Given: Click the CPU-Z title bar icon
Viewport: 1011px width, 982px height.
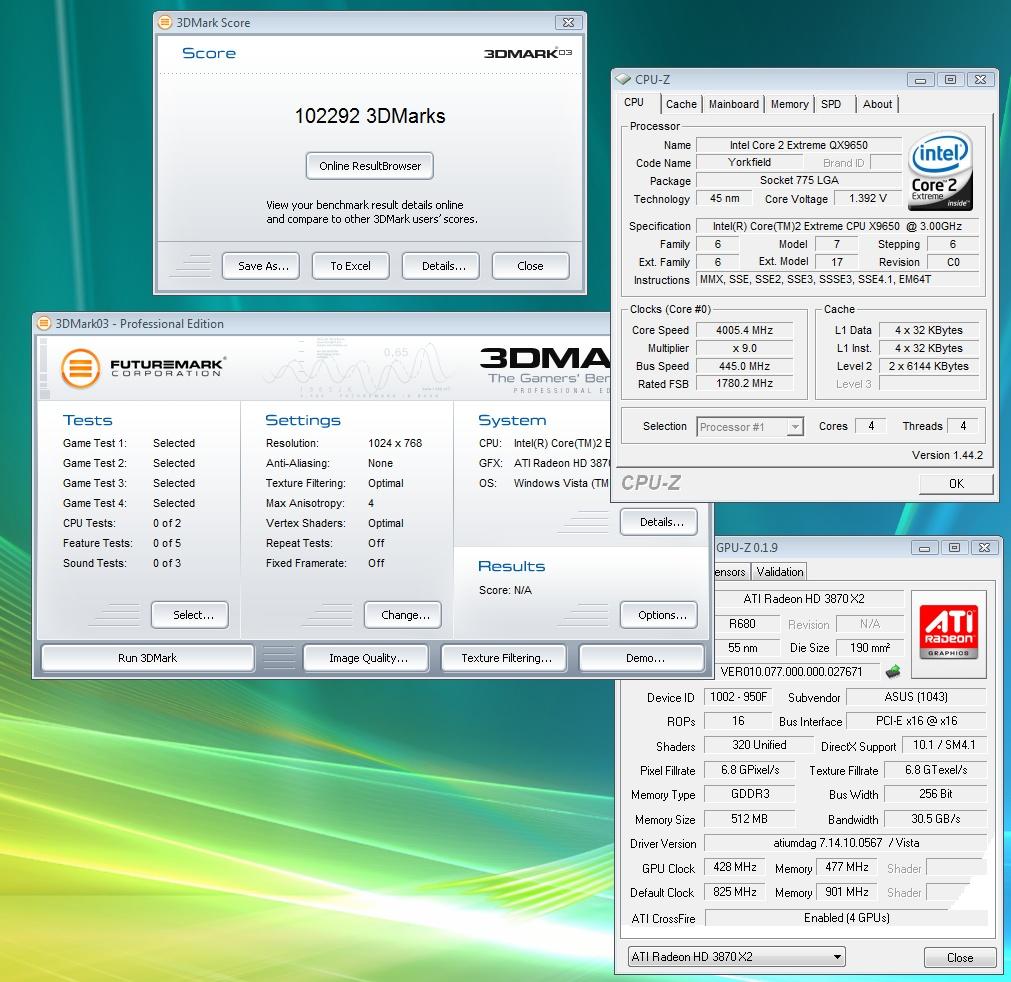Looking at the screenshot, I should [623, 79].
